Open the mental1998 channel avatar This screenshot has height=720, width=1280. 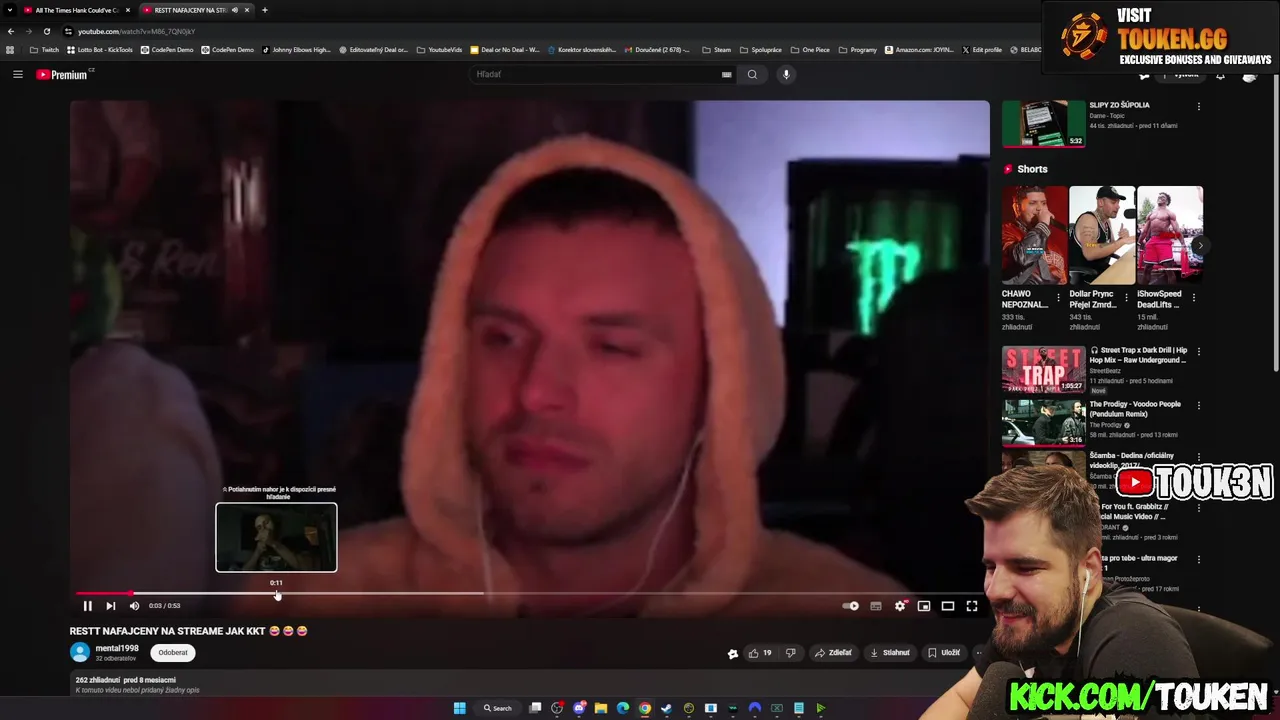[x=80, y=653]
